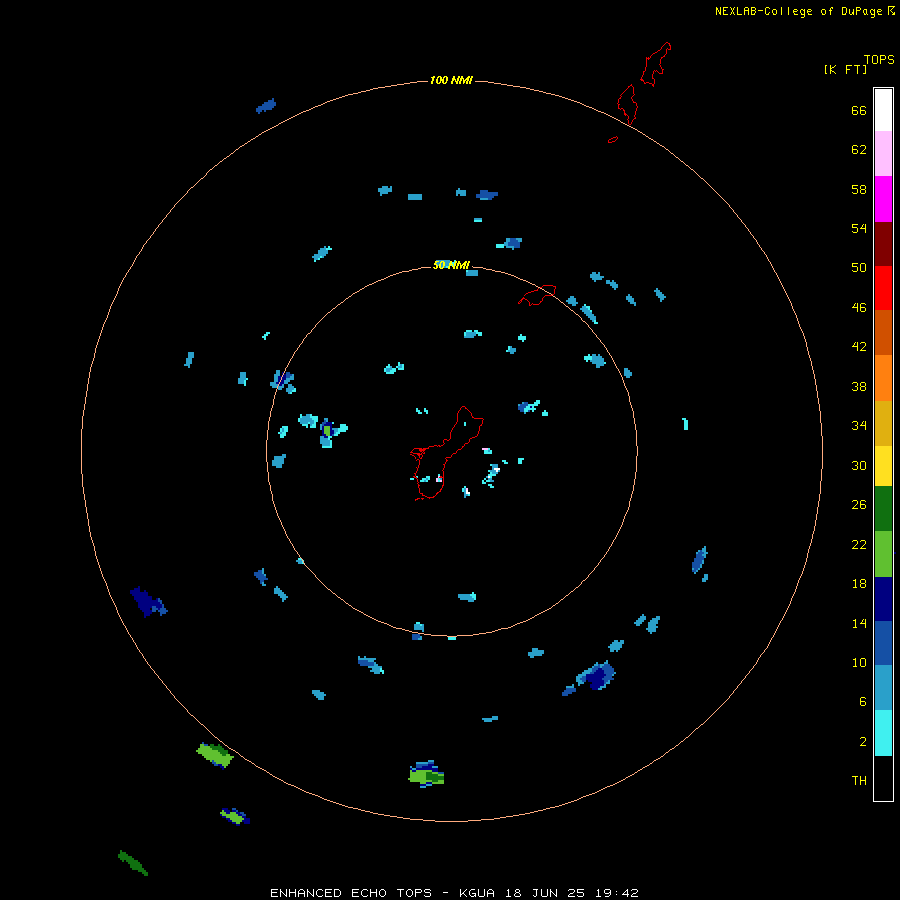The width and height of the screenshot is (900, 900).
Task: Click the legend value 18
Action: [x=859, y=584]
